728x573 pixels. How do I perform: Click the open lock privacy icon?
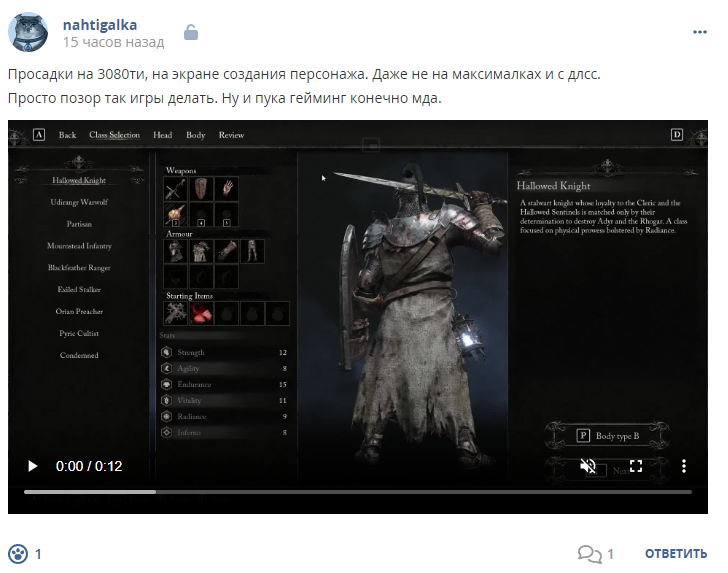pos(191,33)
